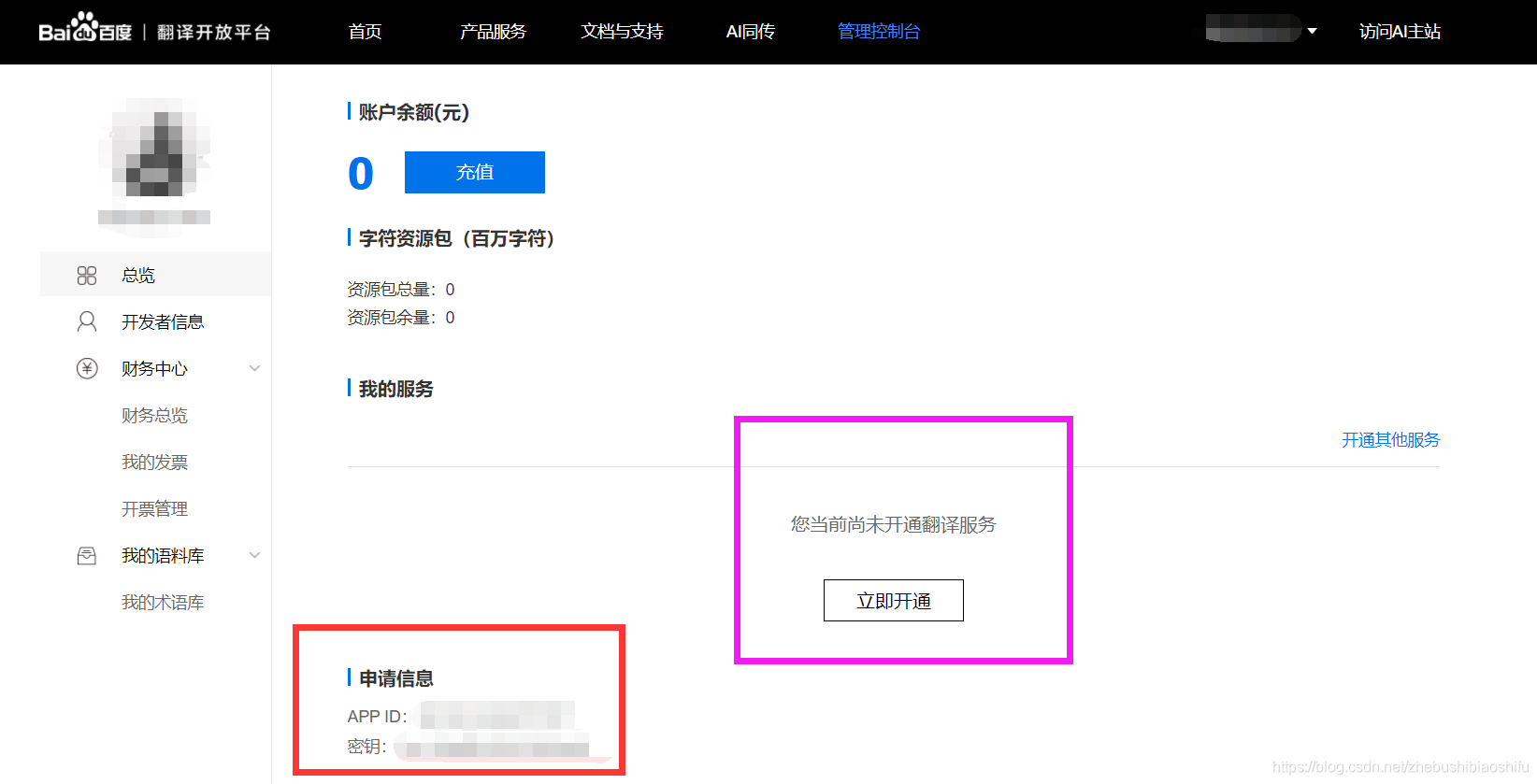Click the 财务中心 yen coin icon

coord(87,369)
